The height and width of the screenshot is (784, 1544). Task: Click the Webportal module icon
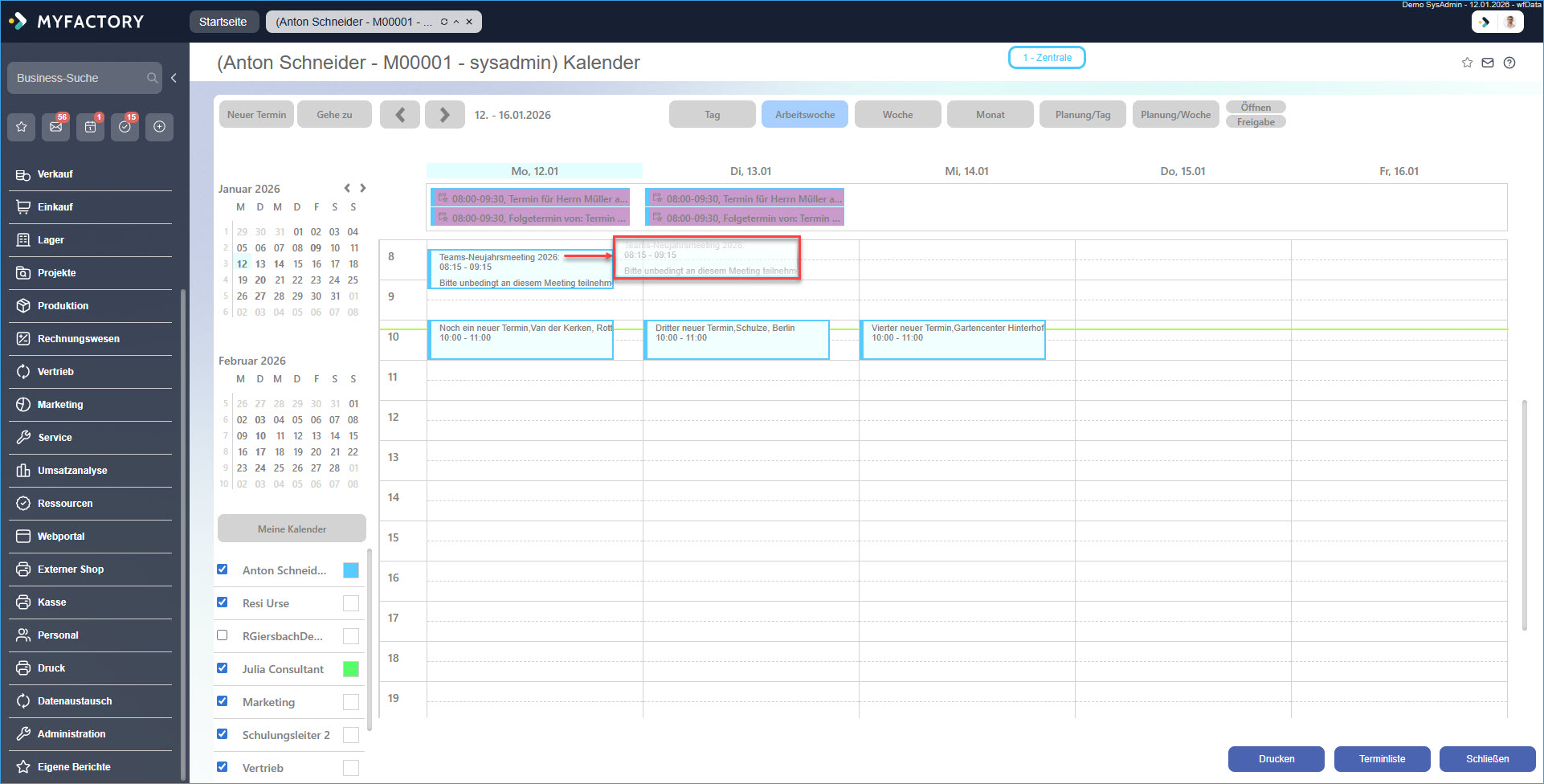(23, 537)
